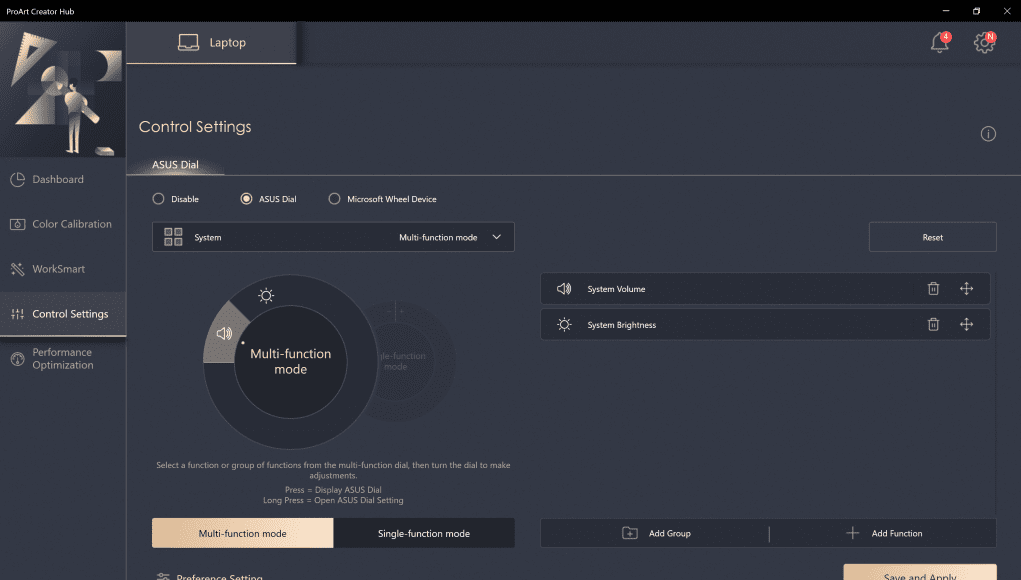Open the ASUS Dial tab
Screen dimensions: 1021x580
point(175,165)
